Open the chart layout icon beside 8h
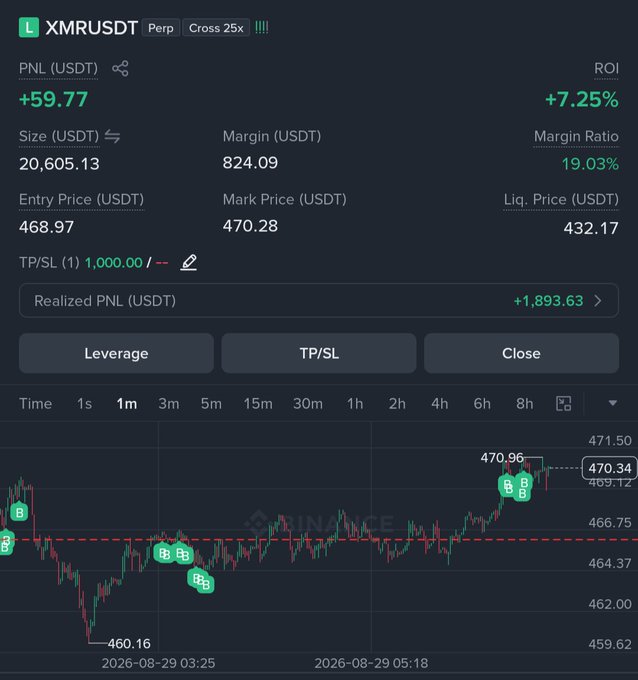Image resolution: width=638 pixels, height=680 pixels. pos(563,404)
